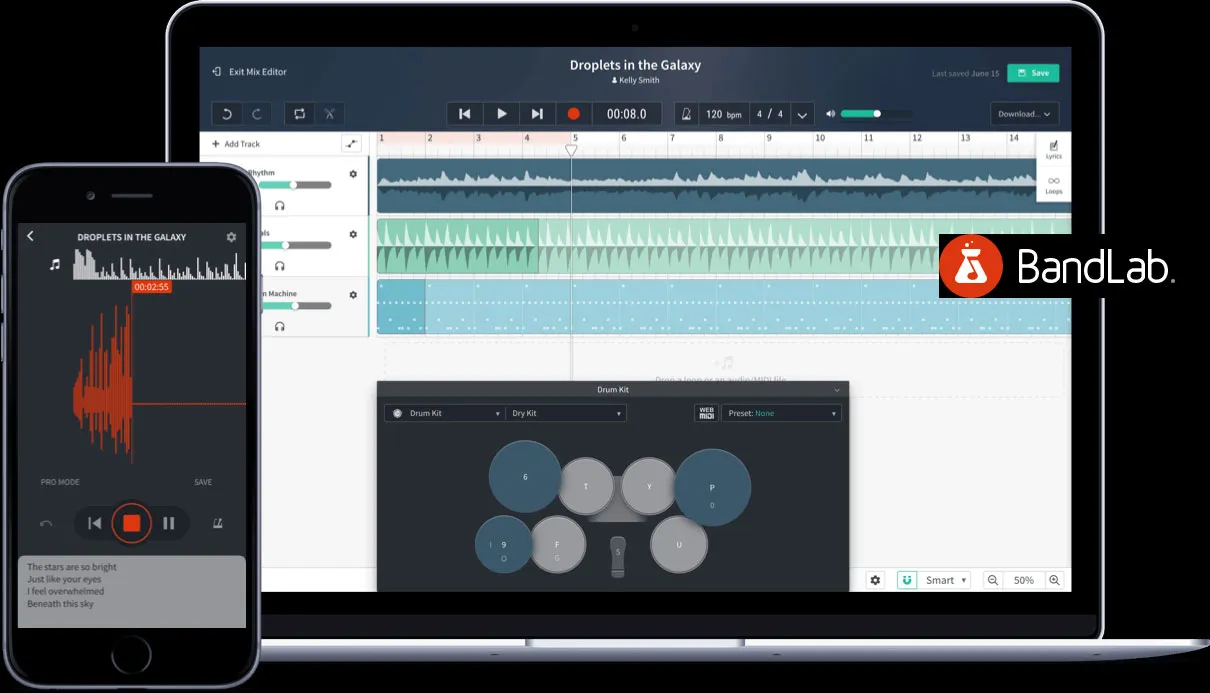This screenshot has width=1210, height=693.
Task: Open the Drum Kit instrument dropdown
Action: pyautogui.click(x=445, y=413)
